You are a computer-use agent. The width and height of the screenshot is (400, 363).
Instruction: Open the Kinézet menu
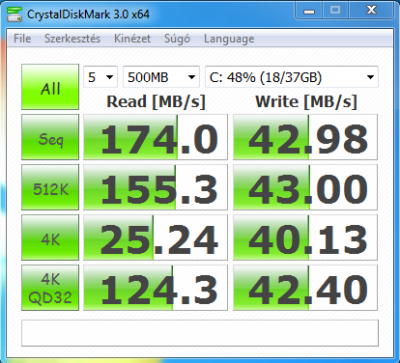[x=132, y=39]
